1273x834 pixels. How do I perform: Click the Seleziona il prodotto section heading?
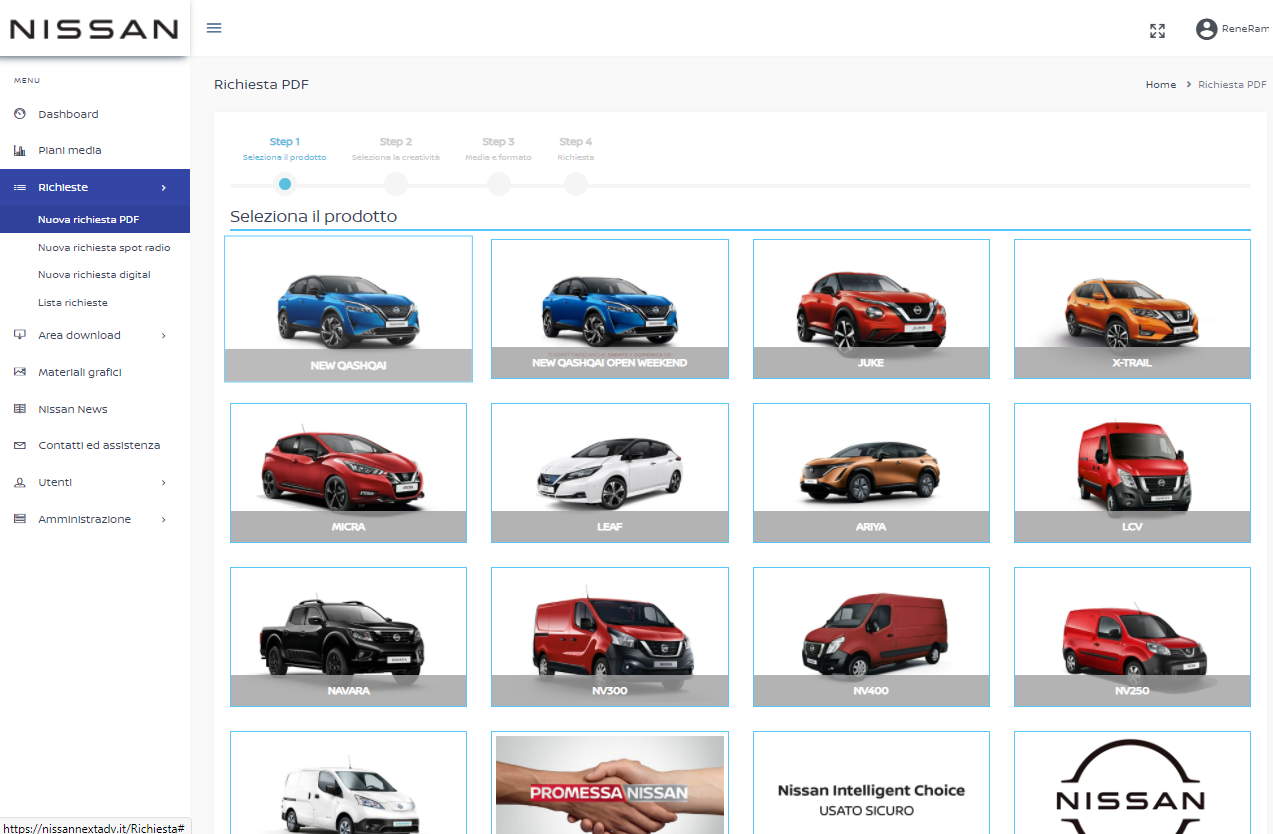click(313, 217)
